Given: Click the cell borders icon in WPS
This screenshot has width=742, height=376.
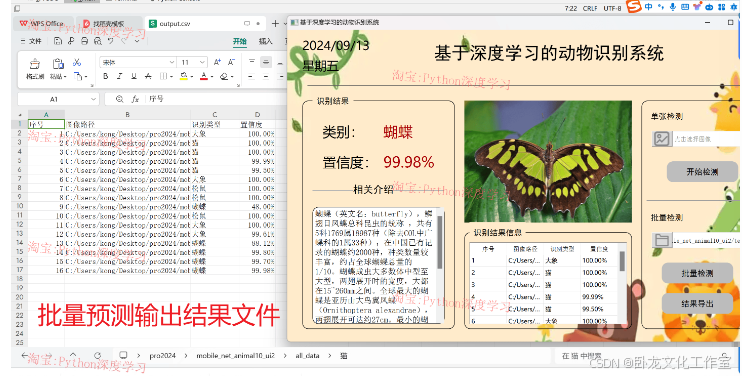Looking at the screenshot, I should [163, 76].
